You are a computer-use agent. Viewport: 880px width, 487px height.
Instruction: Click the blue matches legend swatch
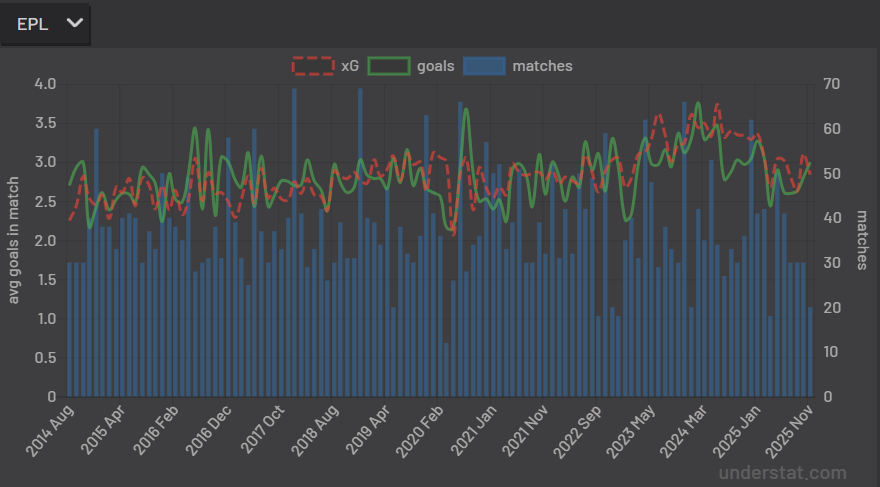(x=485, y=66)
